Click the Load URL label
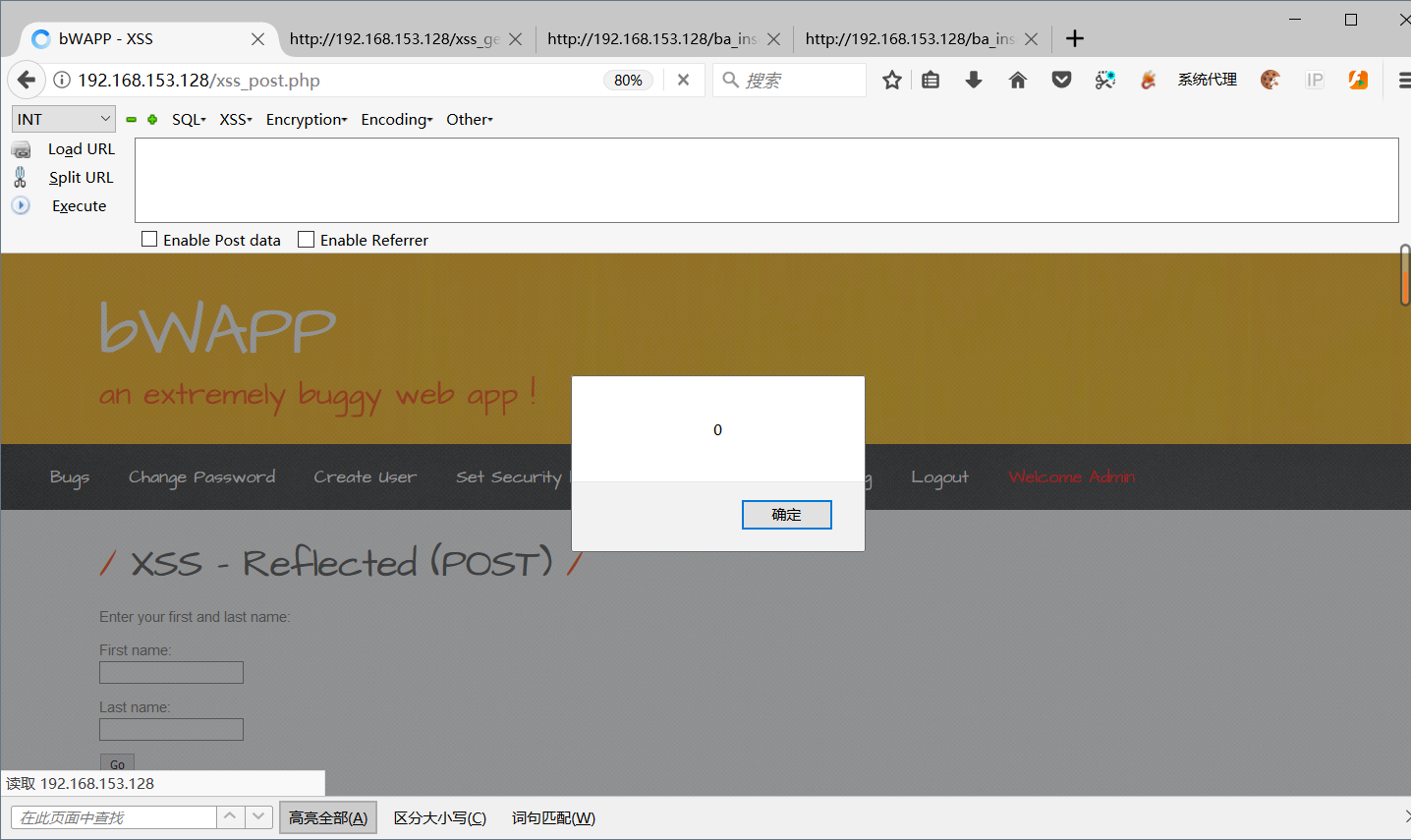 tap(82, 149)
